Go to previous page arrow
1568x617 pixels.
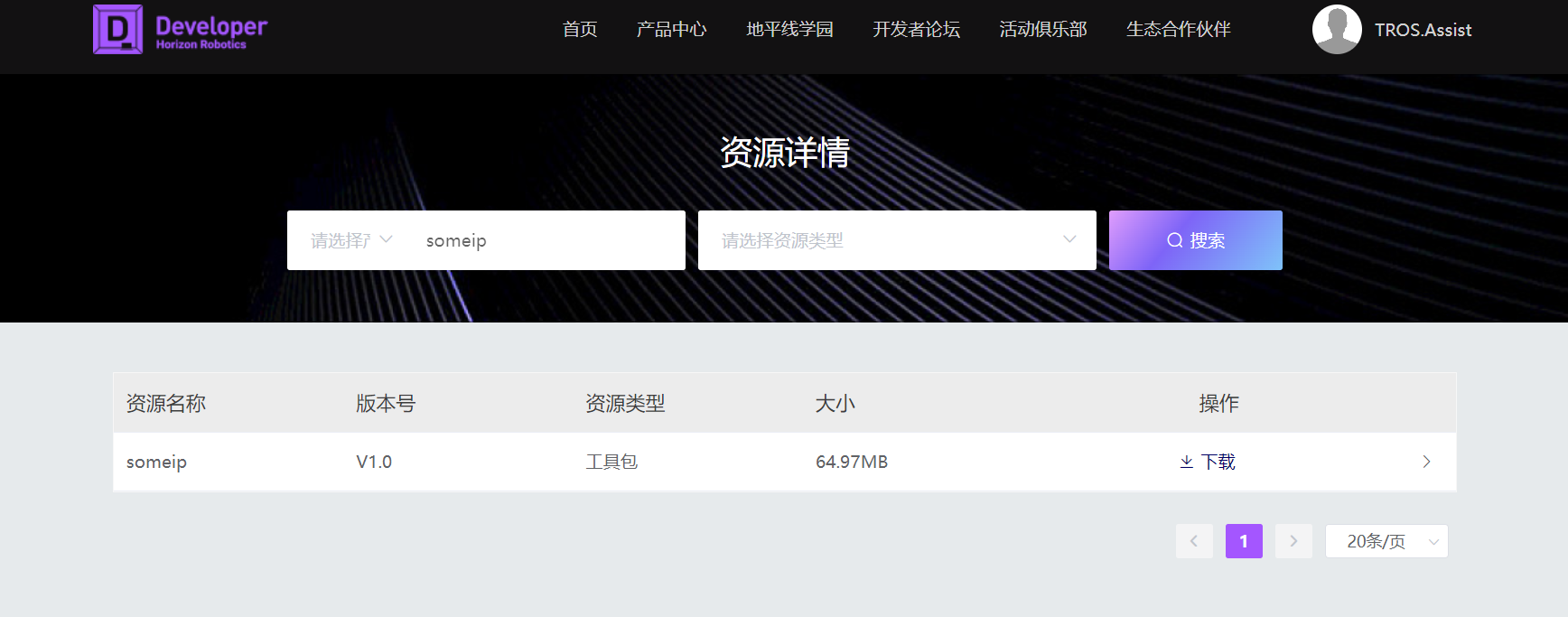click(x=1194, y=541)
